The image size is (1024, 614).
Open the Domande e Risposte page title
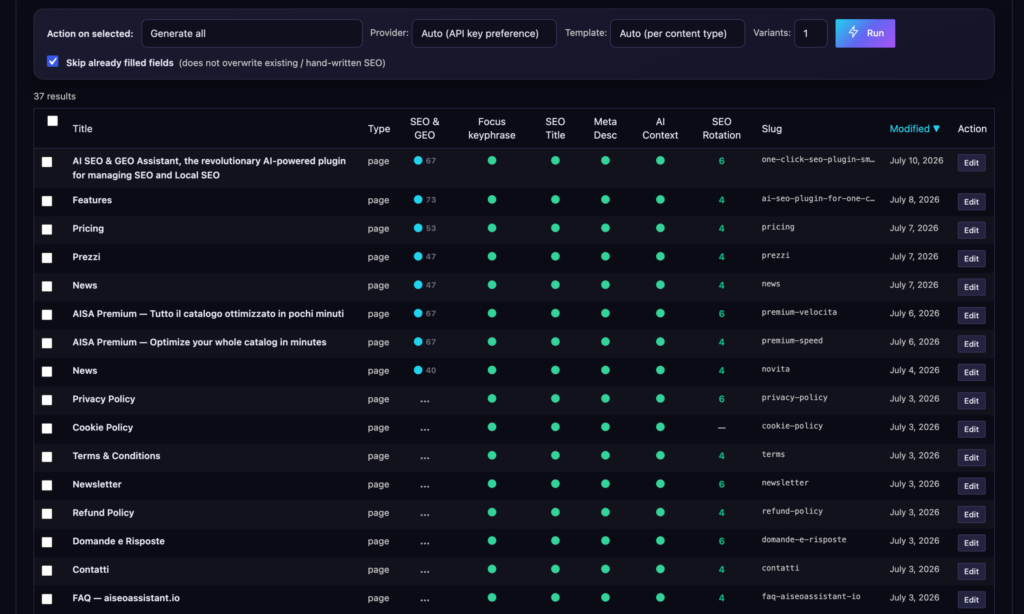click(118, 541)
